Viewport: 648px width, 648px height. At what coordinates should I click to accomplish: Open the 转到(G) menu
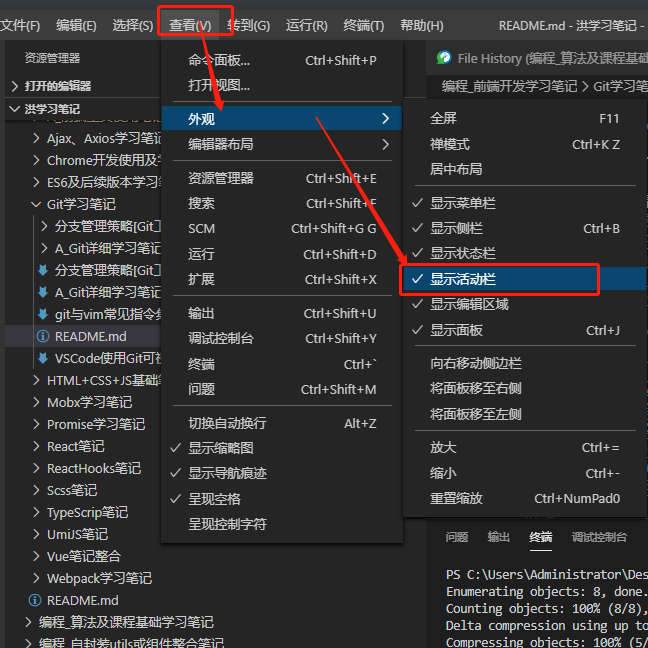click(x=248, y=26)
